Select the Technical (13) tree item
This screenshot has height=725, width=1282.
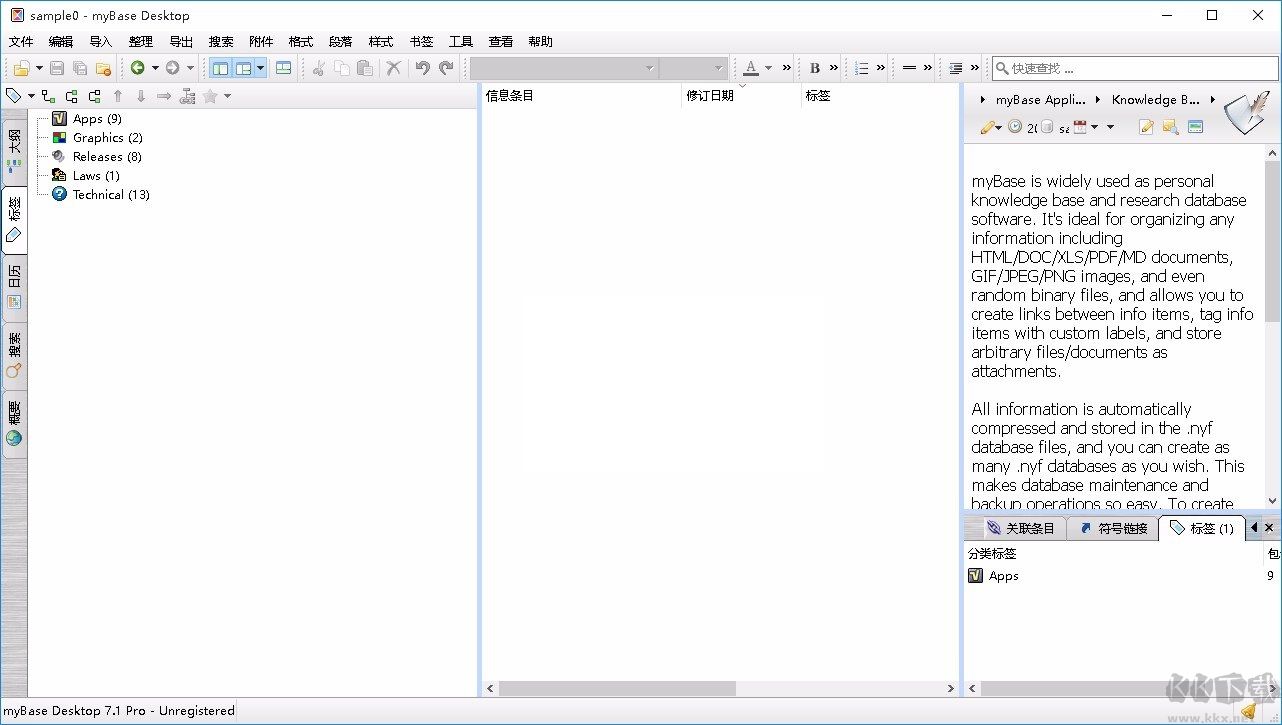[108, 194]
